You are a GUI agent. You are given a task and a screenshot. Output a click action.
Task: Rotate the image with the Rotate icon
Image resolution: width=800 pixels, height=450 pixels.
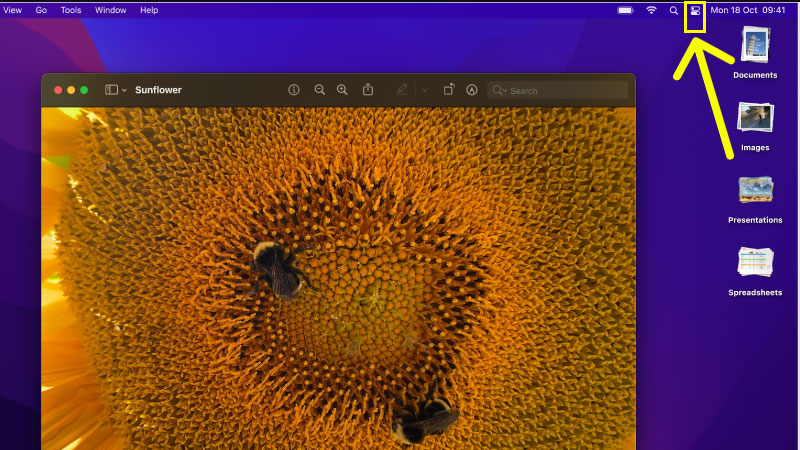(x=448, y=90)
